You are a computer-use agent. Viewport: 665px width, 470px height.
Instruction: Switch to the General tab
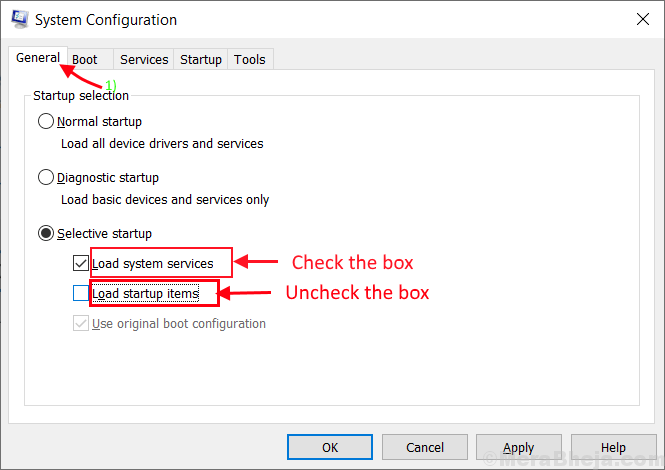(38, 58)
